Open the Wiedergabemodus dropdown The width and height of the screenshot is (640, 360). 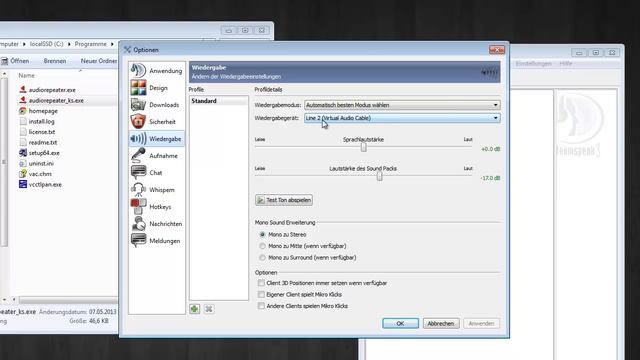pos(402,105)
